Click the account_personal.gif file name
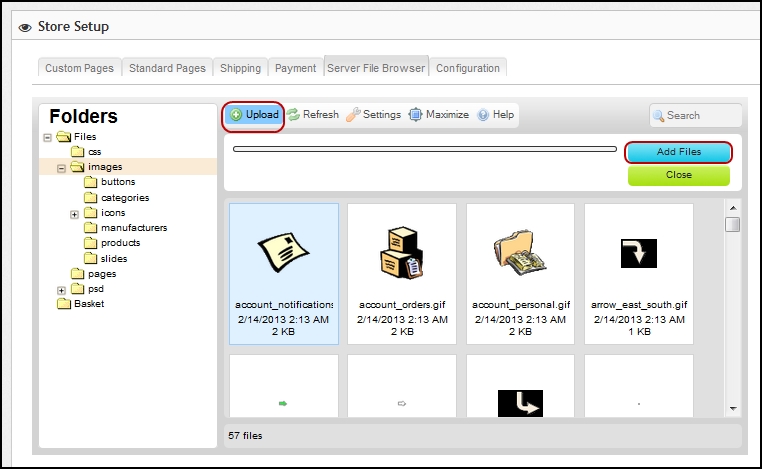The width and height of the screenshot is (762, 469). click(521, 305)
